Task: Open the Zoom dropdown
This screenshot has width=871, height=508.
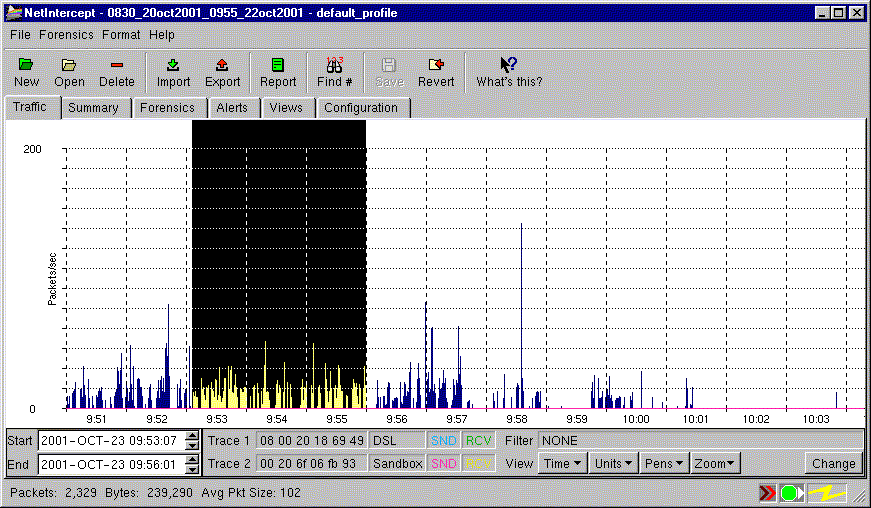Action: click(x=715, y=464)
